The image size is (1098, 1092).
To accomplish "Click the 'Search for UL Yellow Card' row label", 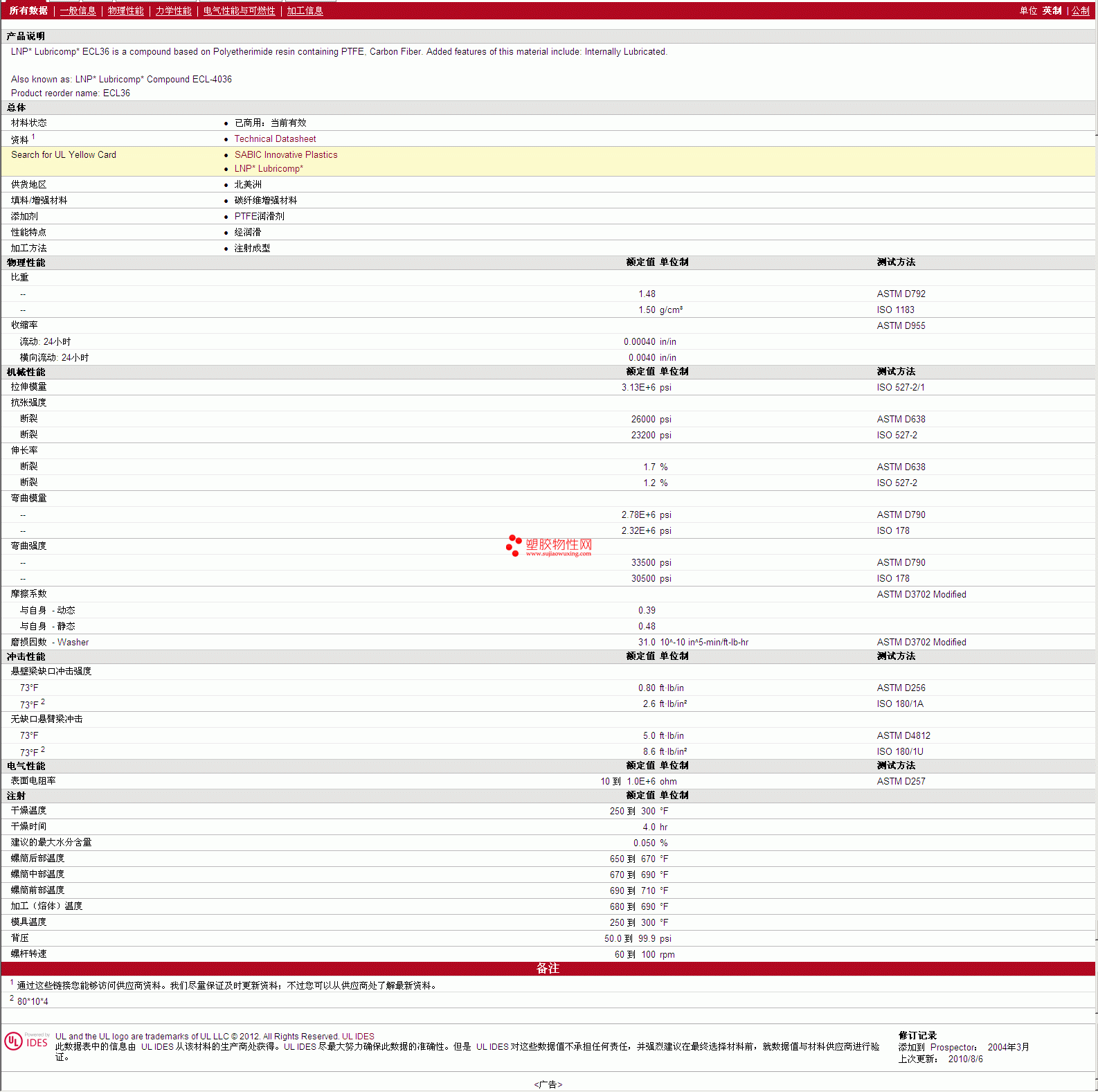I will (64, 155).
